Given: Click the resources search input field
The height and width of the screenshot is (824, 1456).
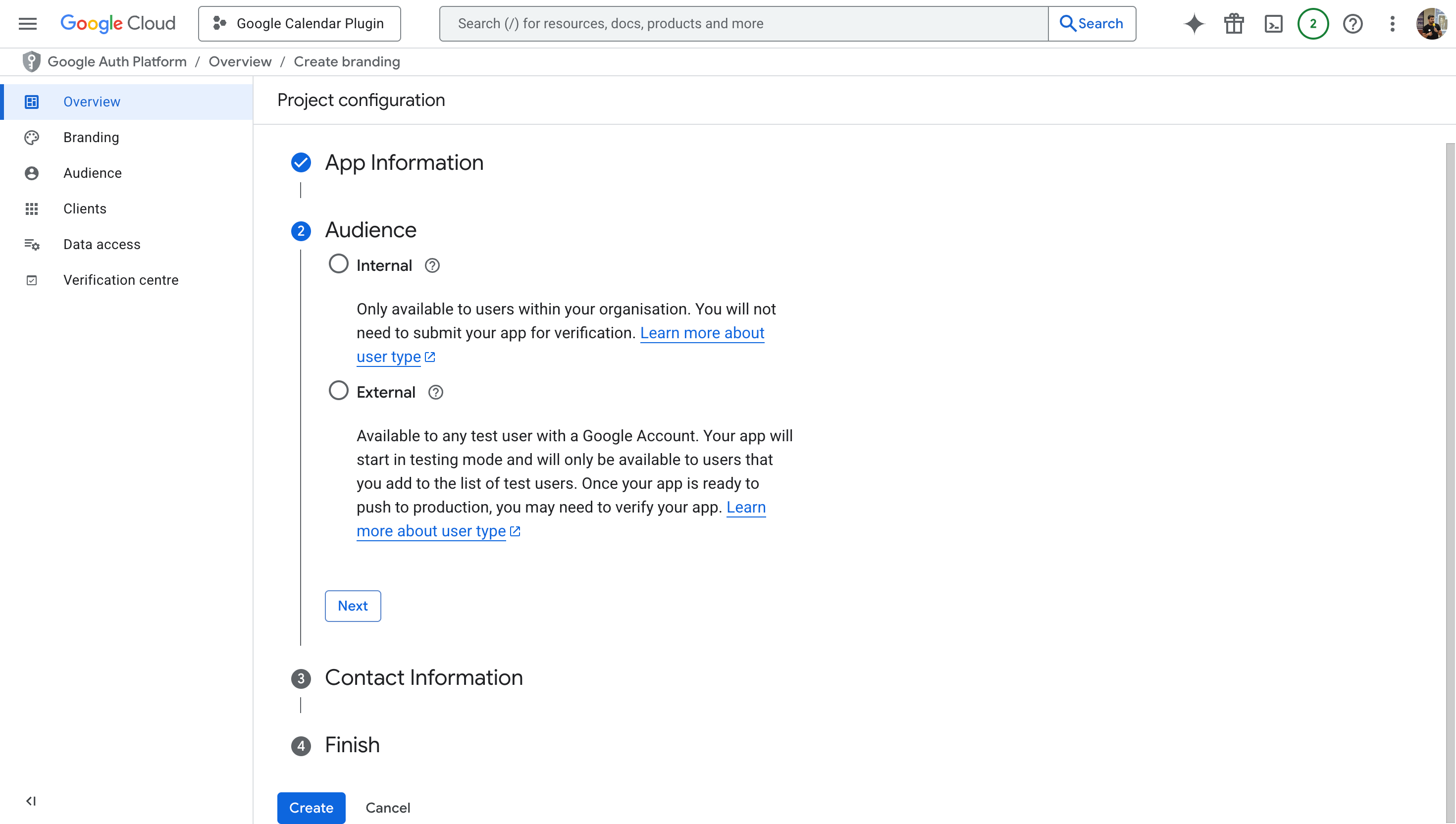Looking at the screenshot, I should 743,24.
